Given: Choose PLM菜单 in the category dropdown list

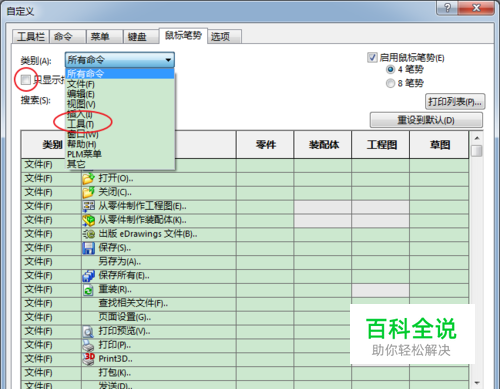Looking at the screenshot, I should tap(120, 154).
